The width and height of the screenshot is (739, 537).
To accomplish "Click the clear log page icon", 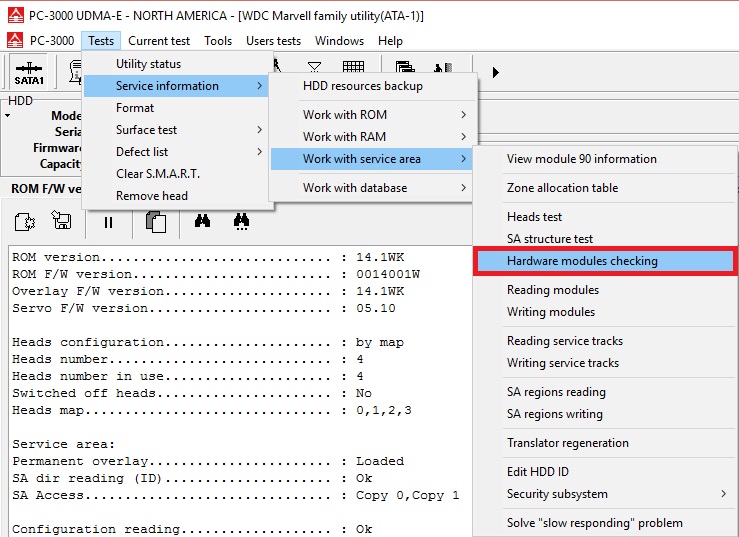I will [x=25, y=221].
